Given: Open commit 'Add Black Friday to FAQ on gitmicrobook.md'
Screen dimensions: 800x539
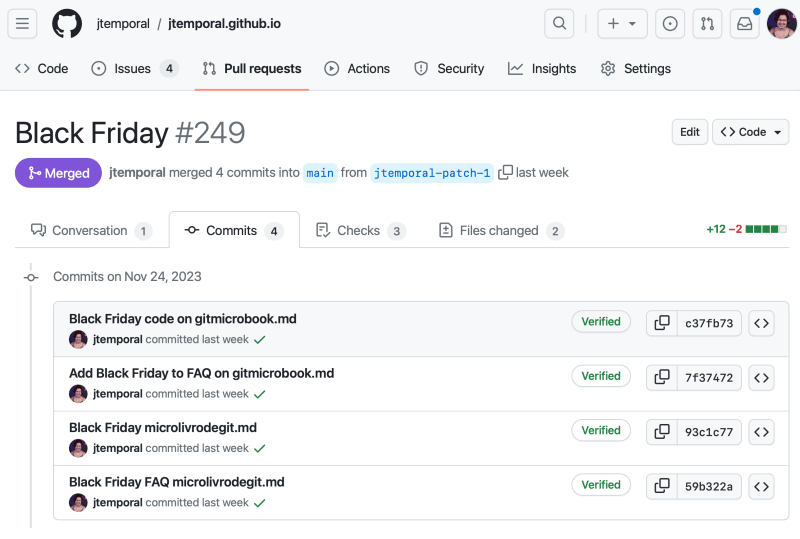Looking at the screenshot, I should pyautogui.click(x=202, y=374).
